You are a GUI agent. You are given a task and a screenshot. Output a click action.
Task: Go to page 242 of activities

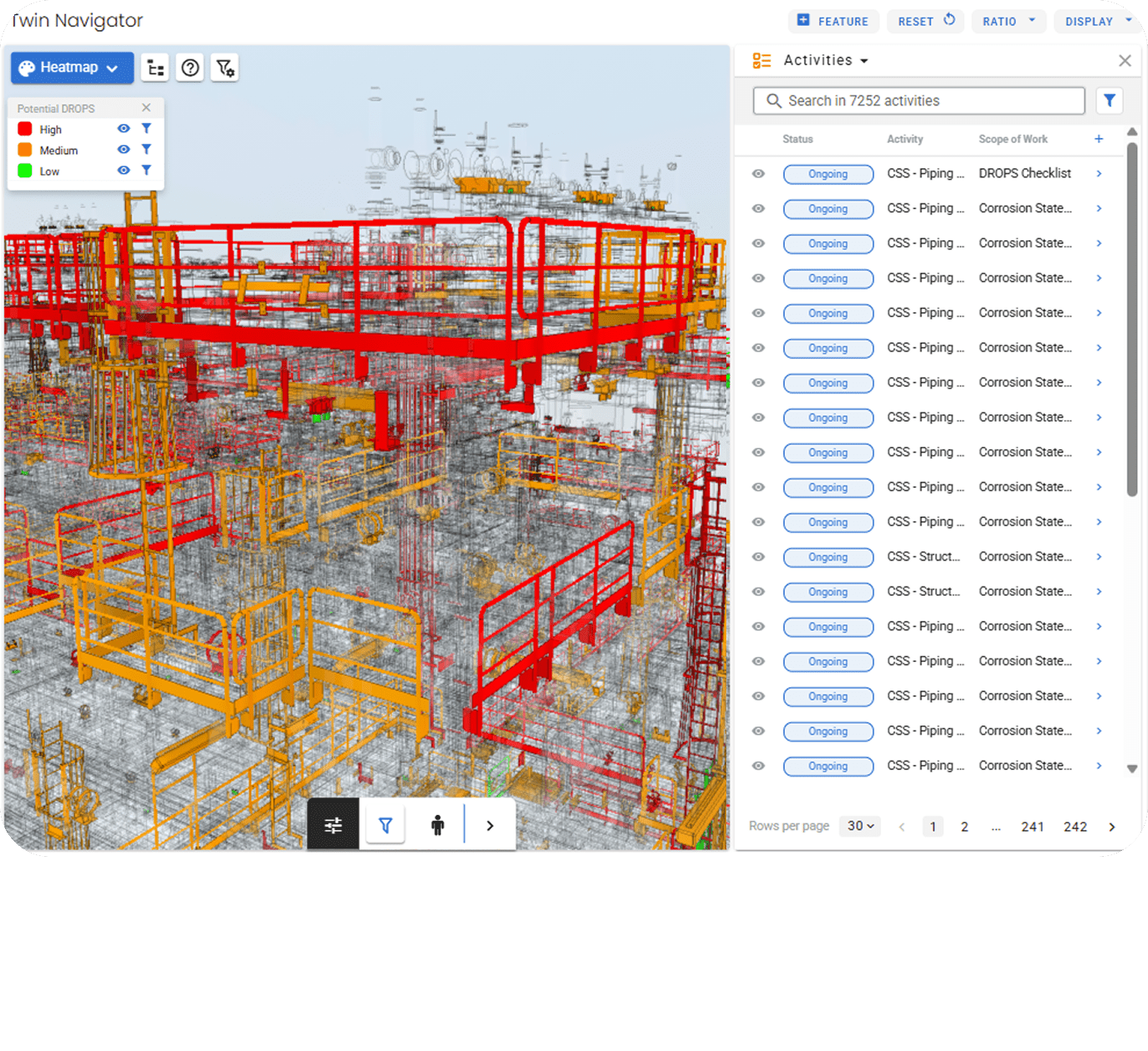point(1075,827)
